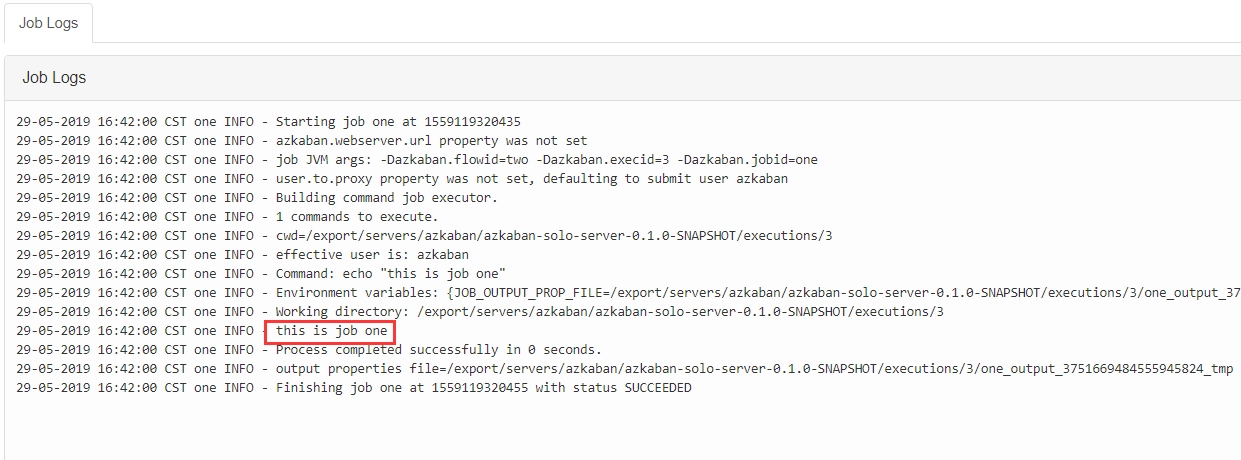Click the 'Finishing job one' SUCCEEDED line
This screenshot has height=460, width=1241.
354,388
